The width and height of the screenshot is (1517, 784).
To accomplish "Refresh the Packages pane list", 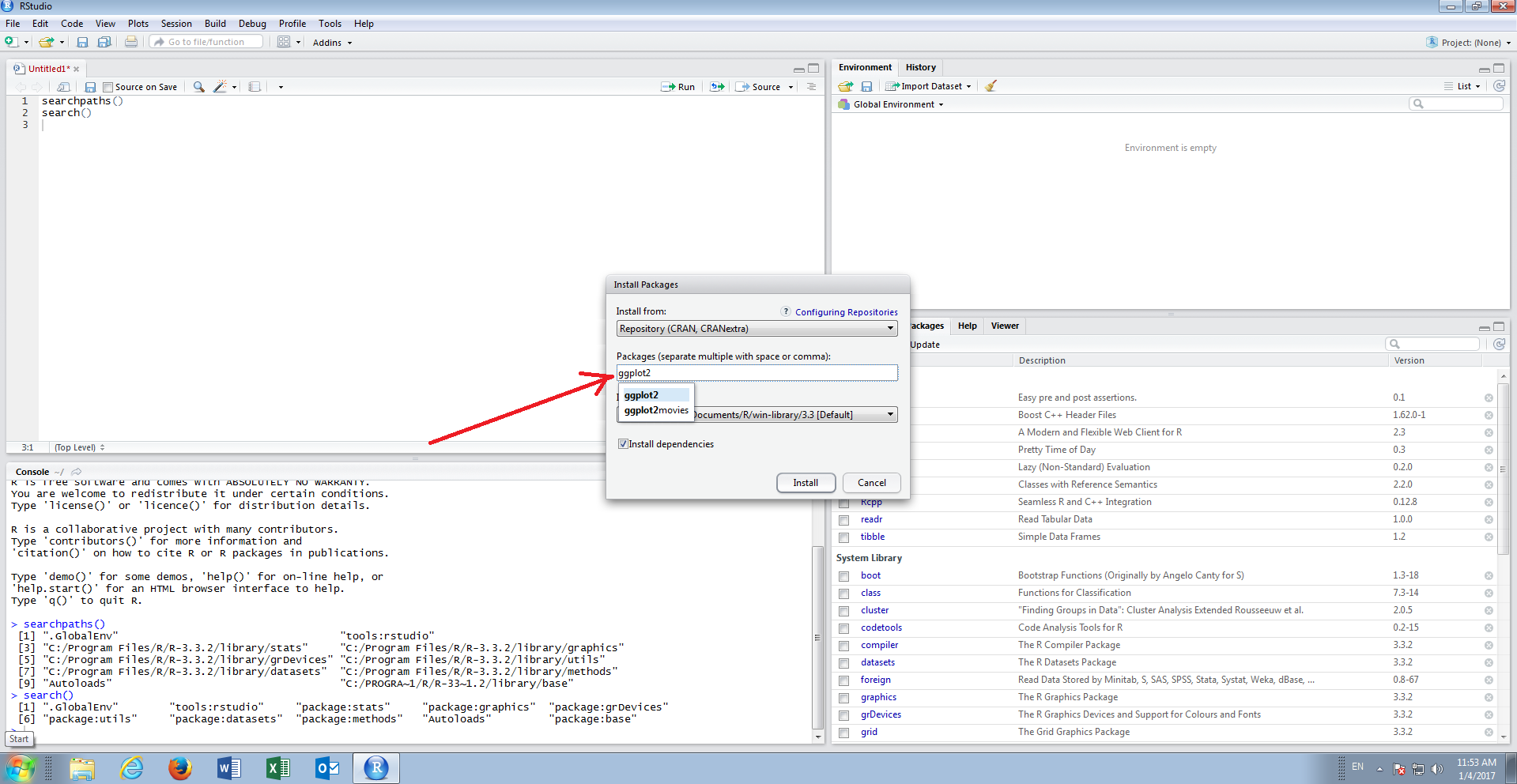I will point(1499,344).
